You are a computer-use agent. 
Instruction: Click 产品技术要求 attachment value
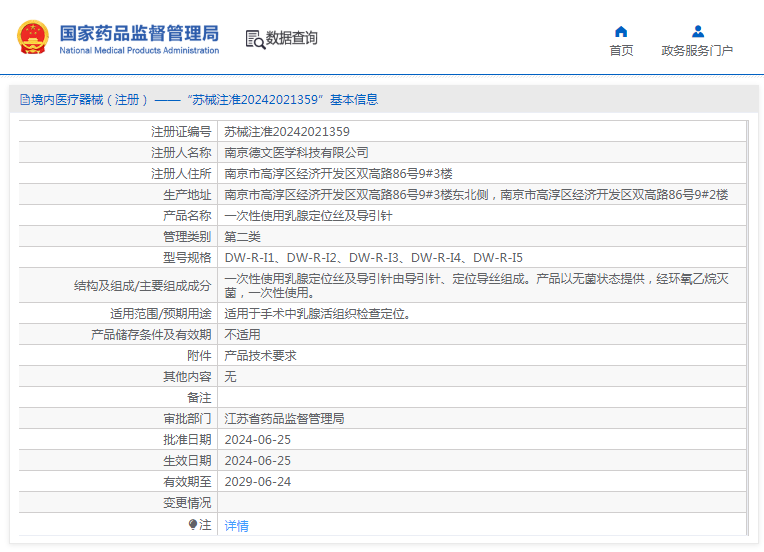click(260, 356)
